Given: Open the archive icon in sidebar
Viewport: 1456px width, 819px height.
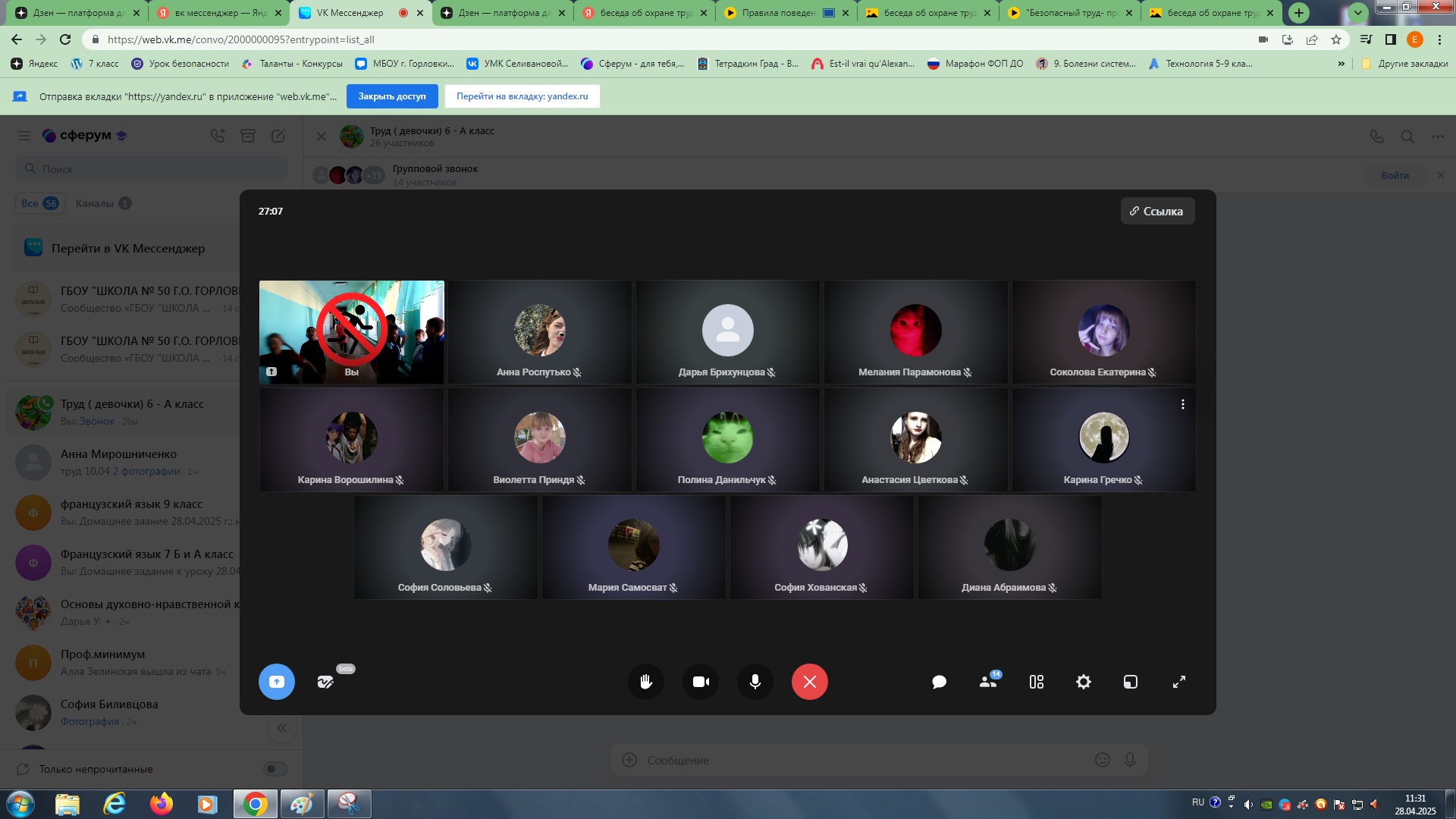Looking at the screenshot, I should click(x=248, y=136).
